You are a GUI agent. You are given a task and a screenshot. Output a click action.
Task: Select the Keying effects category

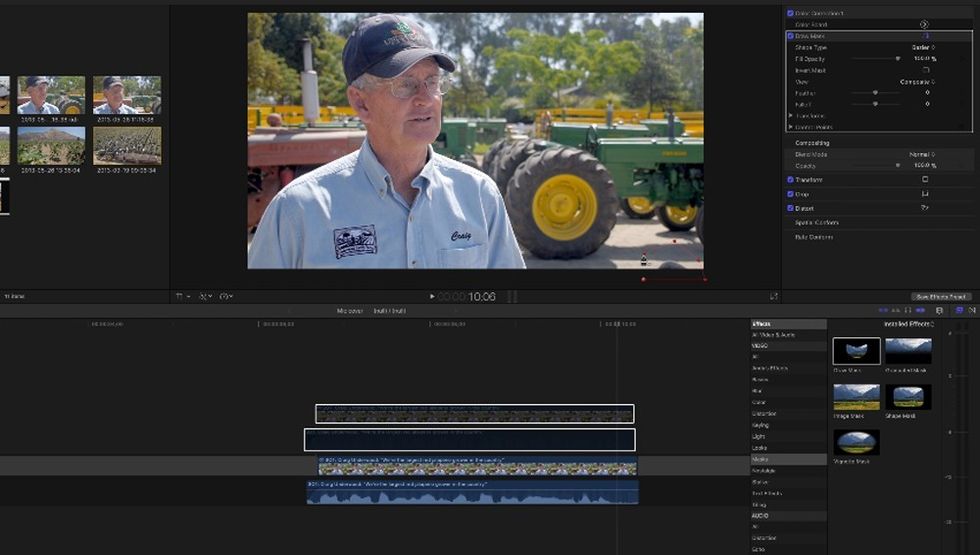(x=788, y=425)
